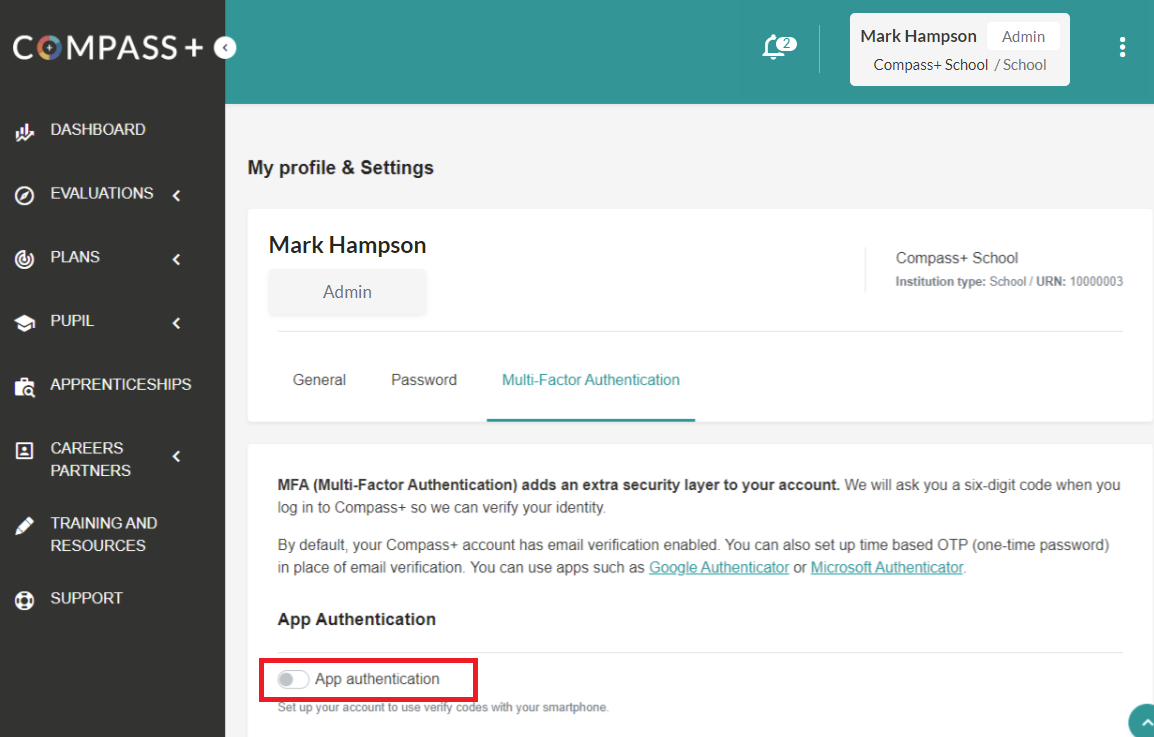The width and height of the screenshot is (1154, 737).
Task: Select the Multi-Factor Authentication tab
Action: click(591, 380)
